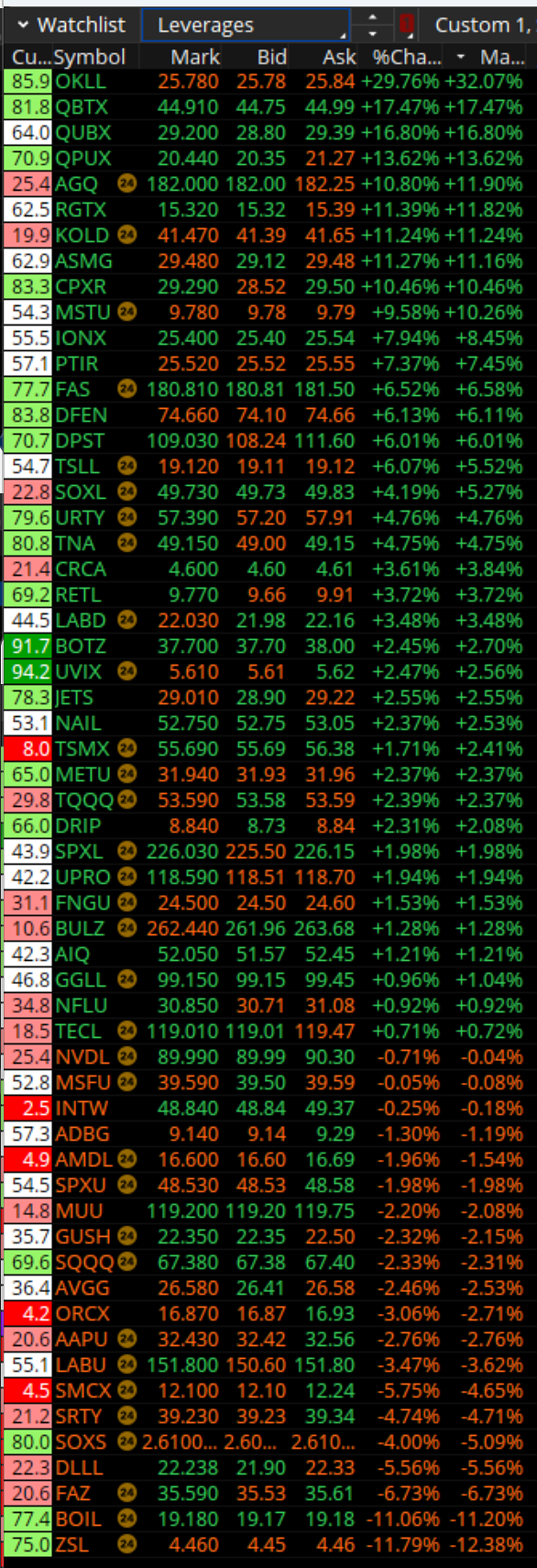Click the 24-hour badge beside KOLD
The width and height of the screenshot is (537, 1568).
[x=126, y=235]
